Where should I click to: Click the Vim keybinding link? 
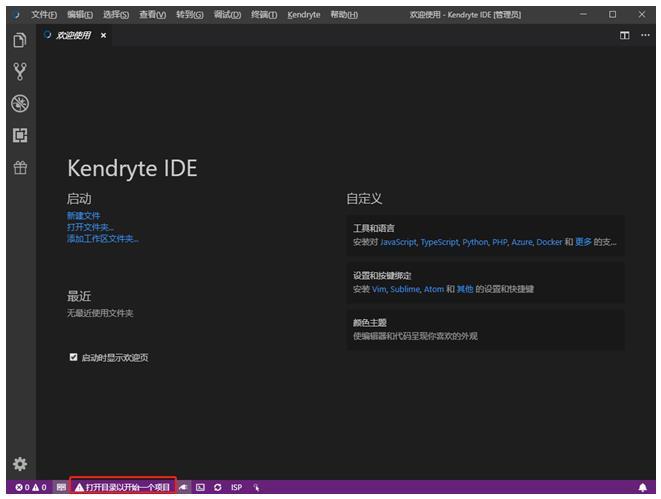click(x=379, y=289)
